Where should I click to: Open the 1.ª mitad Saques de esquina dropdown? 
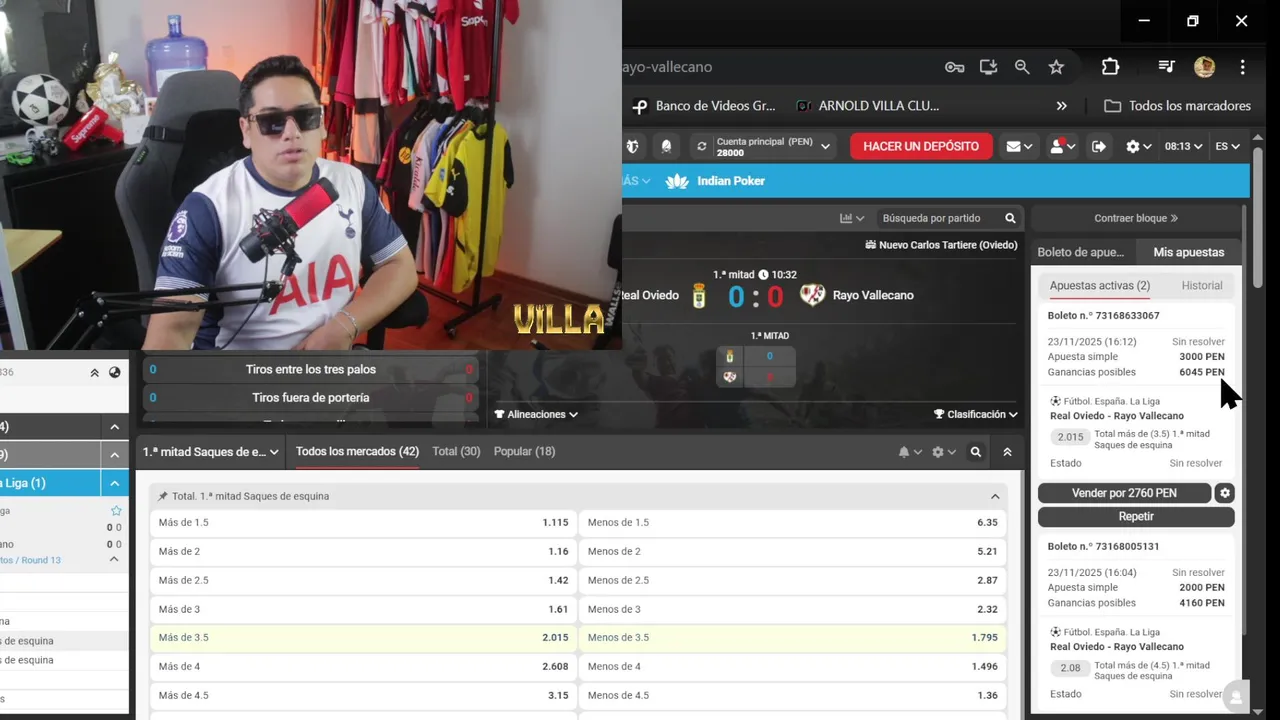pos(211,452)
